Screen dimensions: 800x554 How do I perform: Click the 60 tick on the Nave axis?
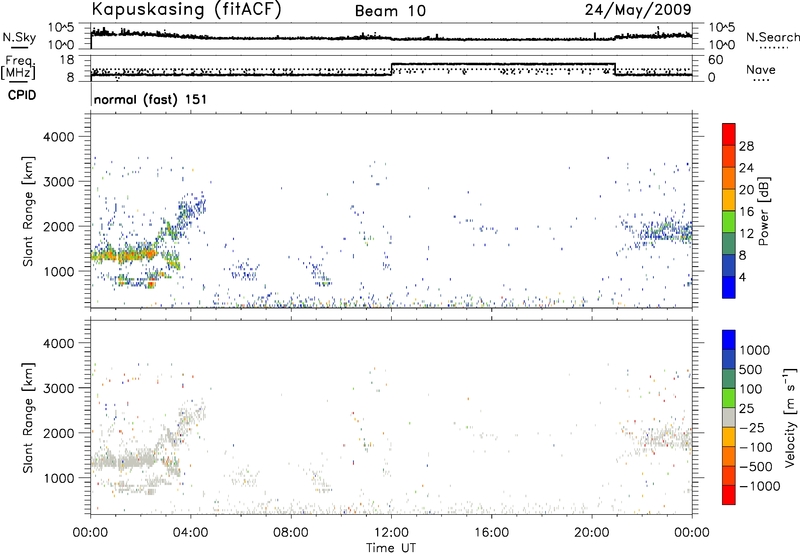click(x=715, y=60)
